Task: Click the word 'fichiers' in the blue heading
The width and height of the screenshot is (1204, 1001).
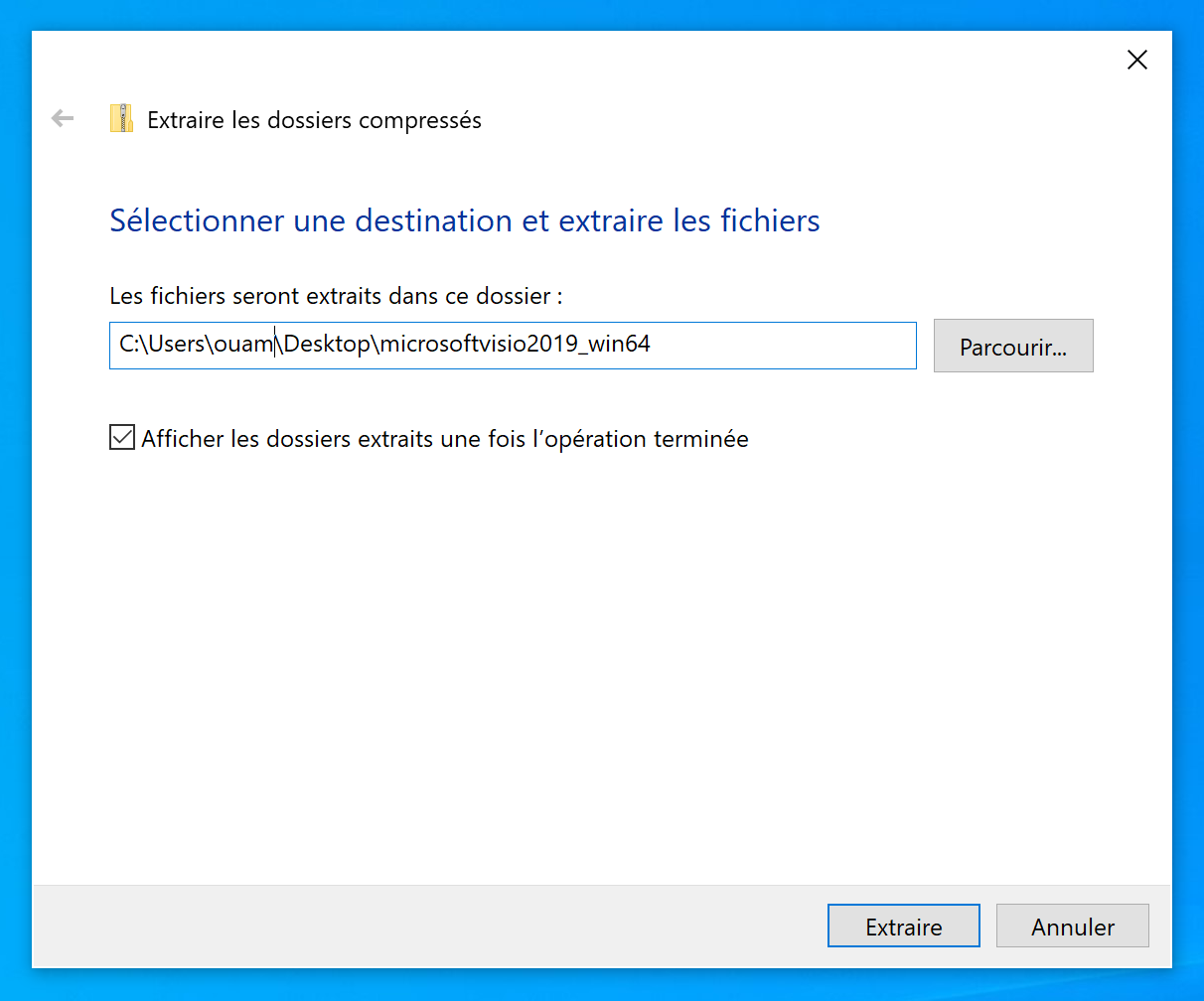Action: (770, 219)
